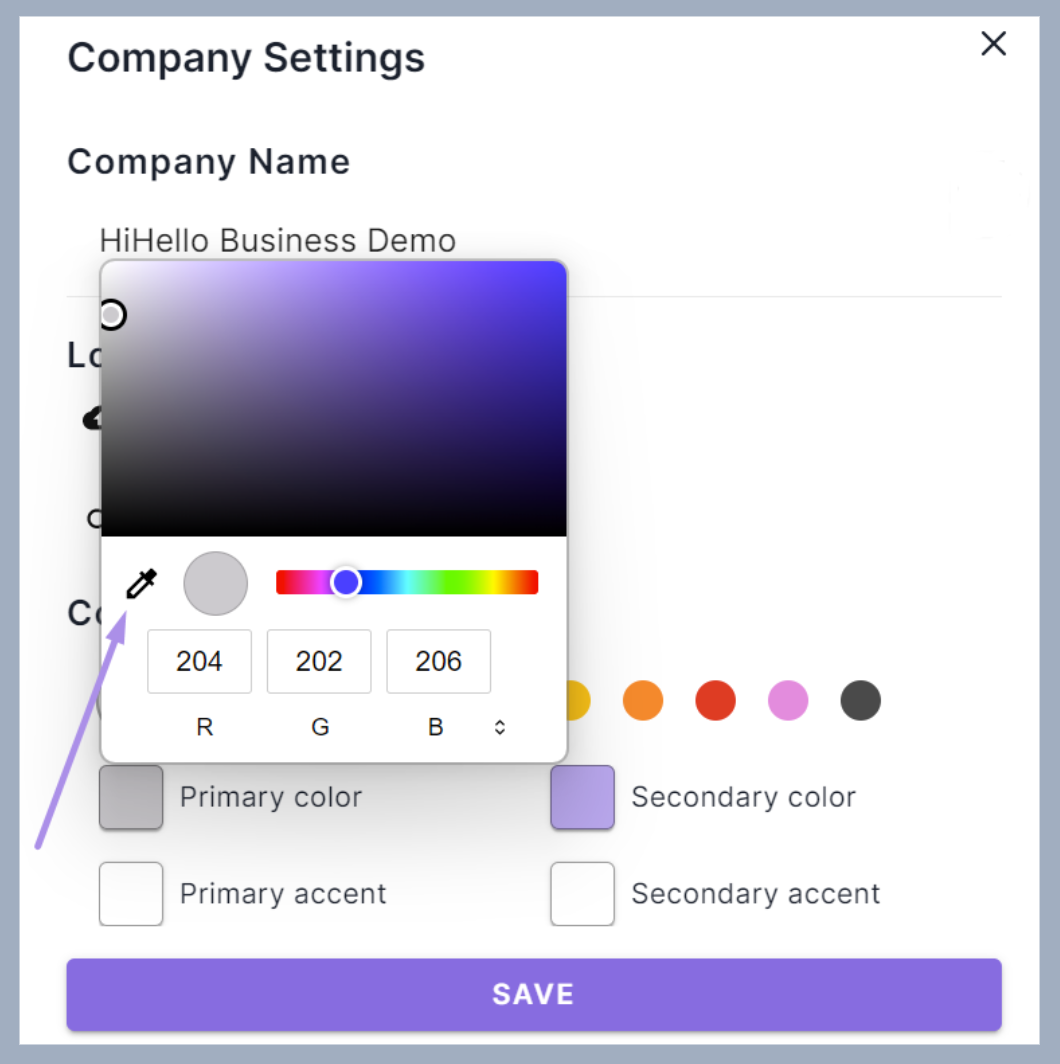Choose the pink preset color circle

click(x=788, y=700)
